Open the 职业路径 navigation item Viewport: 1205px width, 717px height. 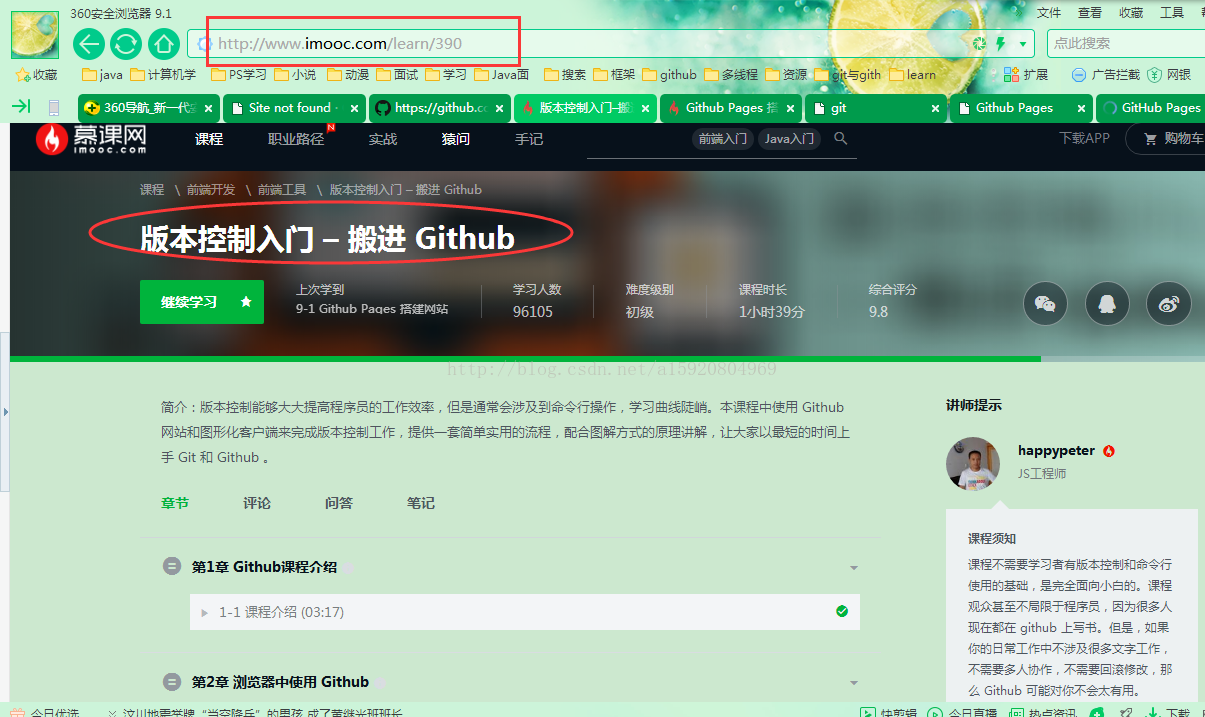coord(296,139)
